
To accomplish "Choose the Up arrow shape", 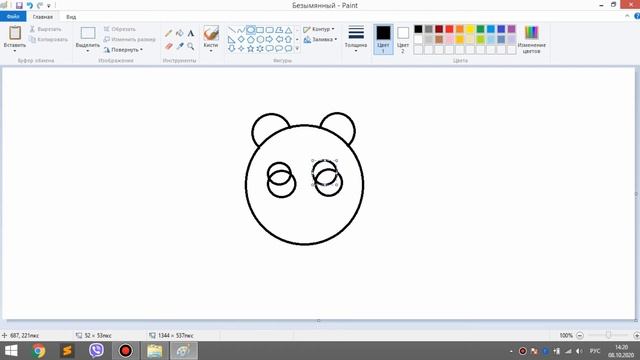I will 289,40.
